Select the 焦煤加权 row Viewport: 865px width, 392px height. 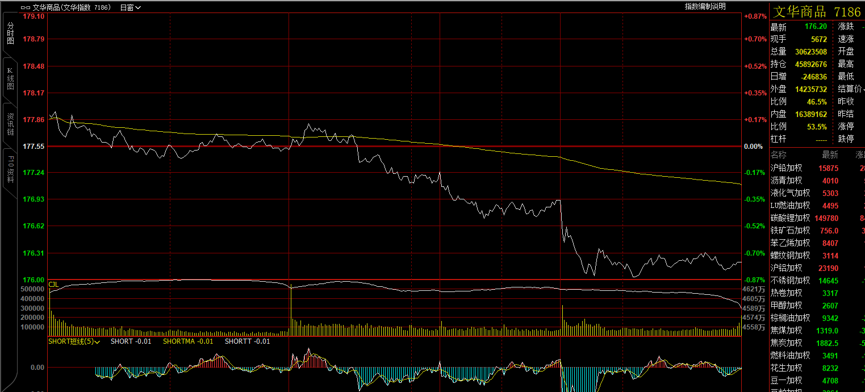(818, 331)
